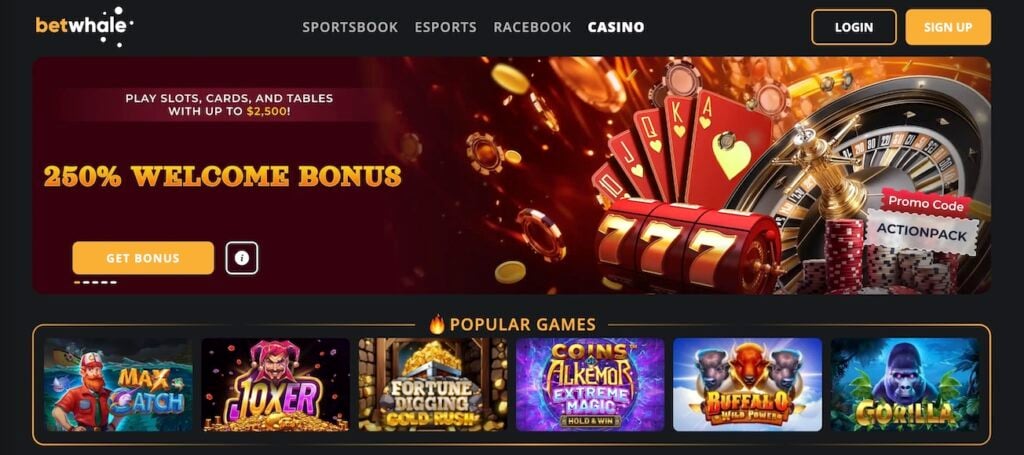Open the Sportsbook section
Viewport: 1024px width, 455px height.
point(350,27)
